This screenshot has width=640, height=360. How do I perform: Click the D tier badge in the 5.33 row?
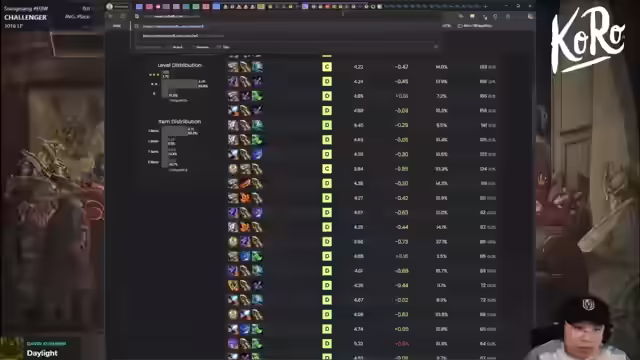(x=327, y=344)
